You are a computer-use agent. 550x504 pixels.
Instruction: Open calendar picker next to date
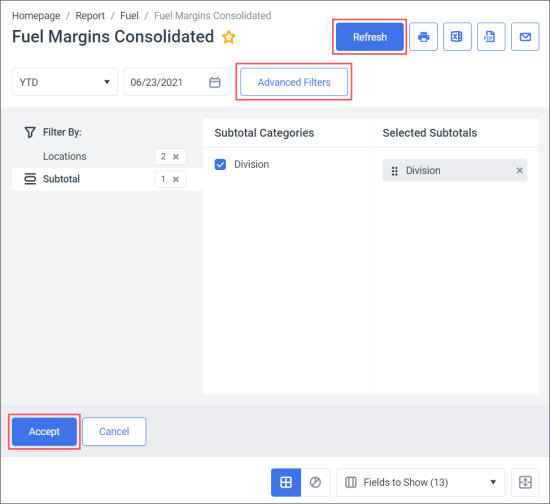(215, 82)
